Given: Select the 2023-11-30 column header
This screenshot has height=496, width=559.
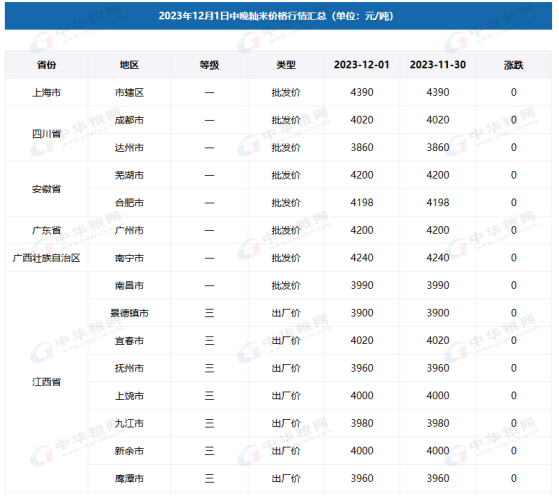Looking at the screenshot, I should tap(437, 65).
